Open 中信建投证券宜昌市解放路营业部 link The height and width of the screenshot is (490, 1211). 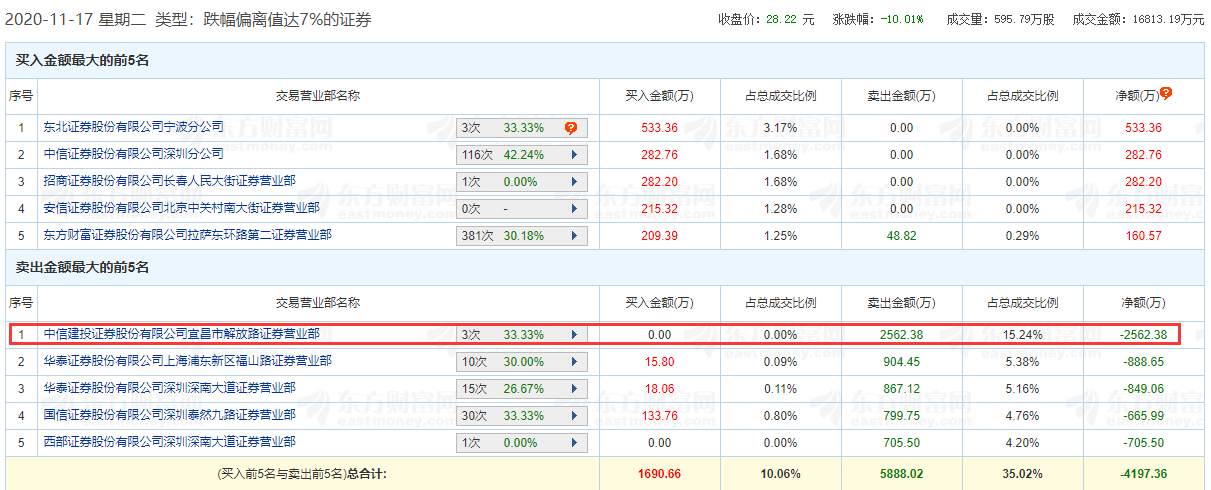(x=182, y=333)
